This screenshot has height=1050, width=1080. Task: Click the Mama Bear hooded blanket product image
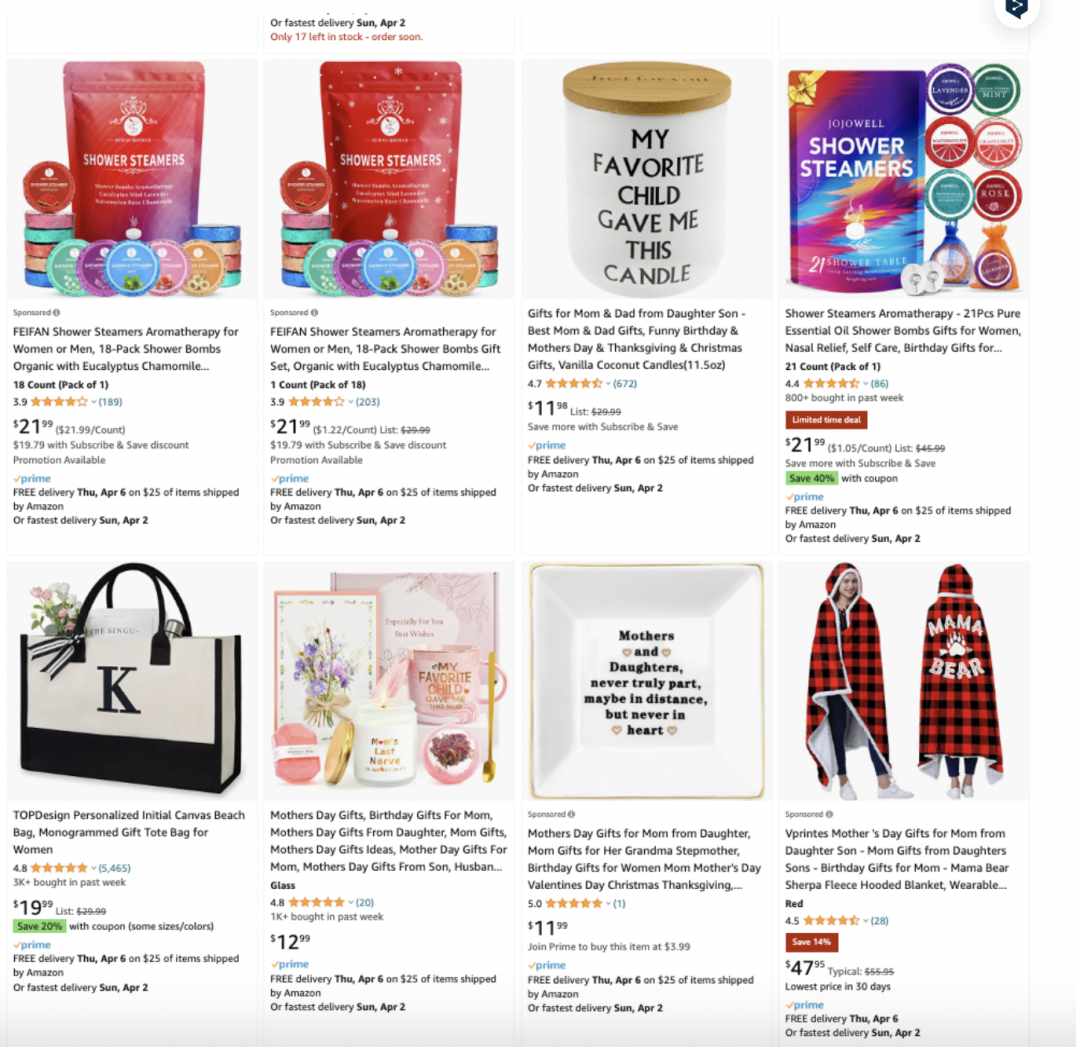coord(904,681)
